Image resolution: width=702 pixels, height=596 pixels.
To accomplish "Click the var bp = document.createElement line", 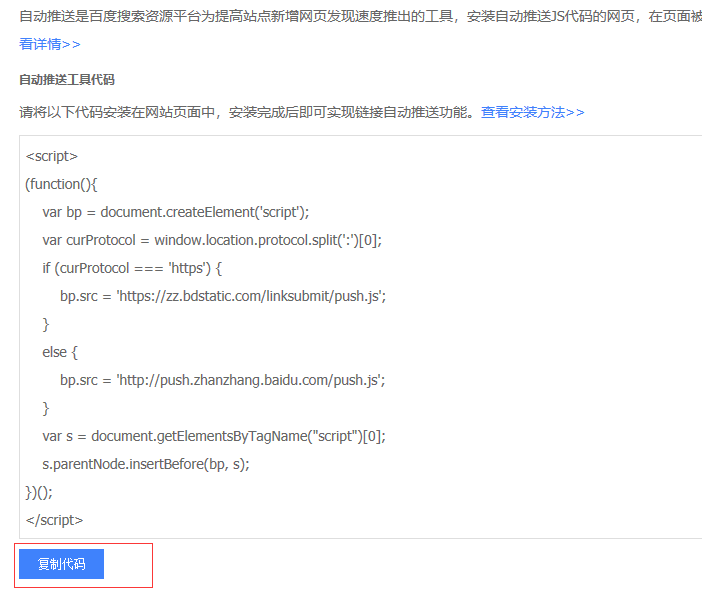I will [176, 212].
